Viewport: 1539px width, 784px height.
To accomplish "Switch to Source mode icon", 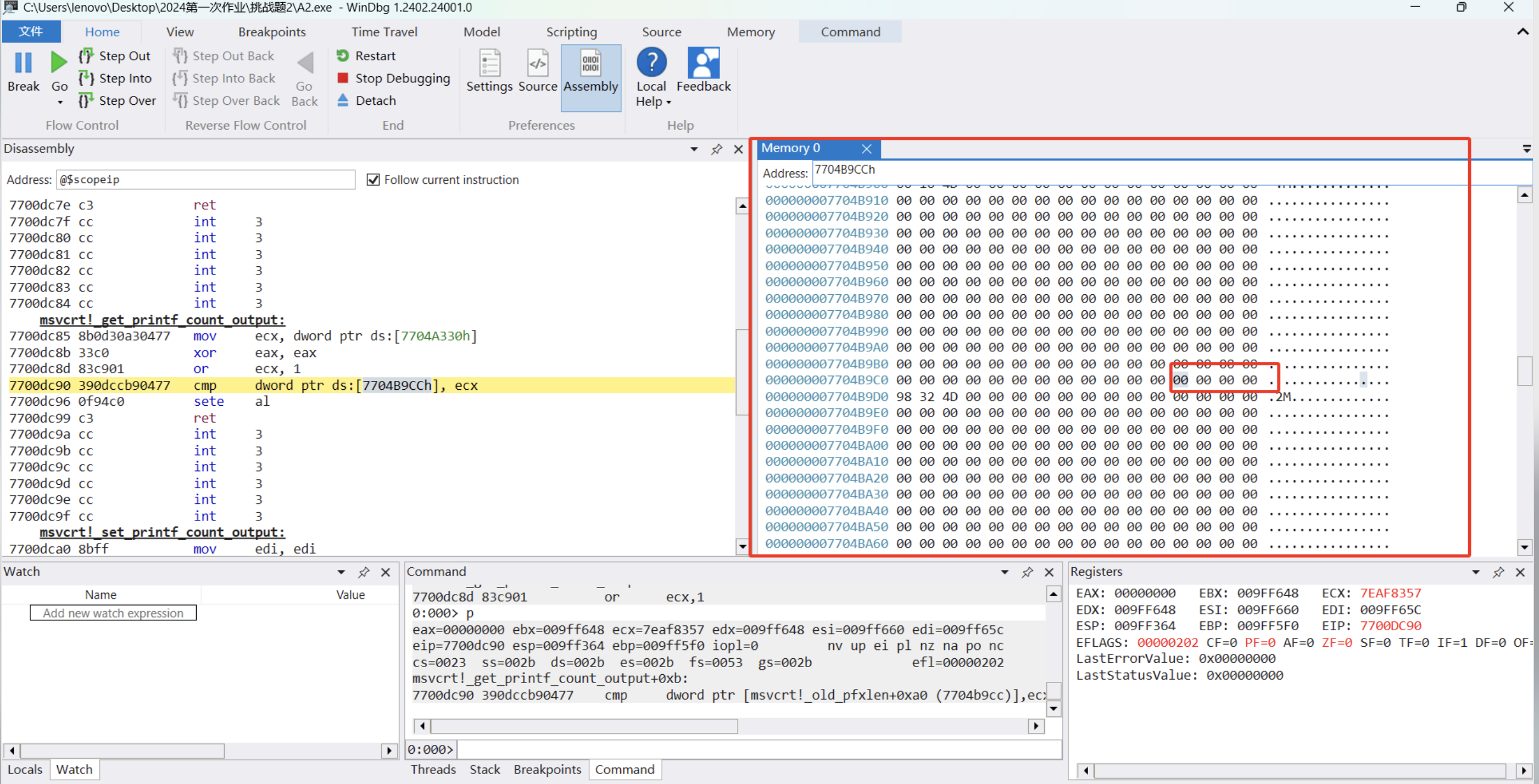I will pyautogui.click(x=537, y=70).
